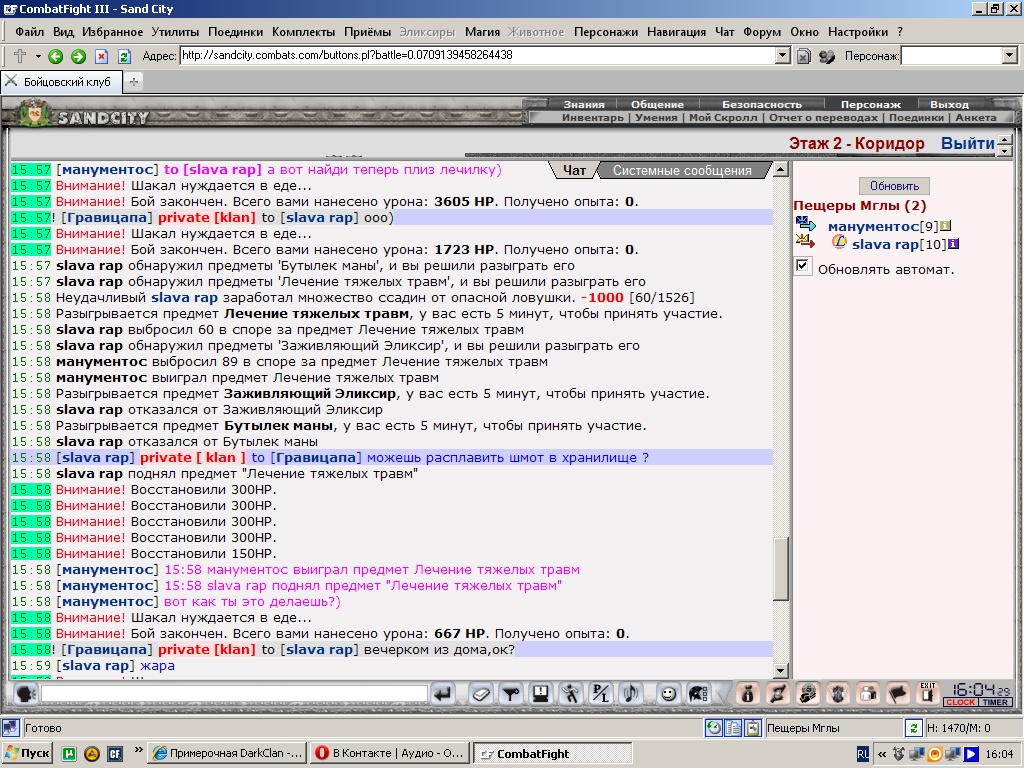Click the green forward arrow icon
Image resolution: width=1024 pixels, height=768 pixels.
[78, 57]
